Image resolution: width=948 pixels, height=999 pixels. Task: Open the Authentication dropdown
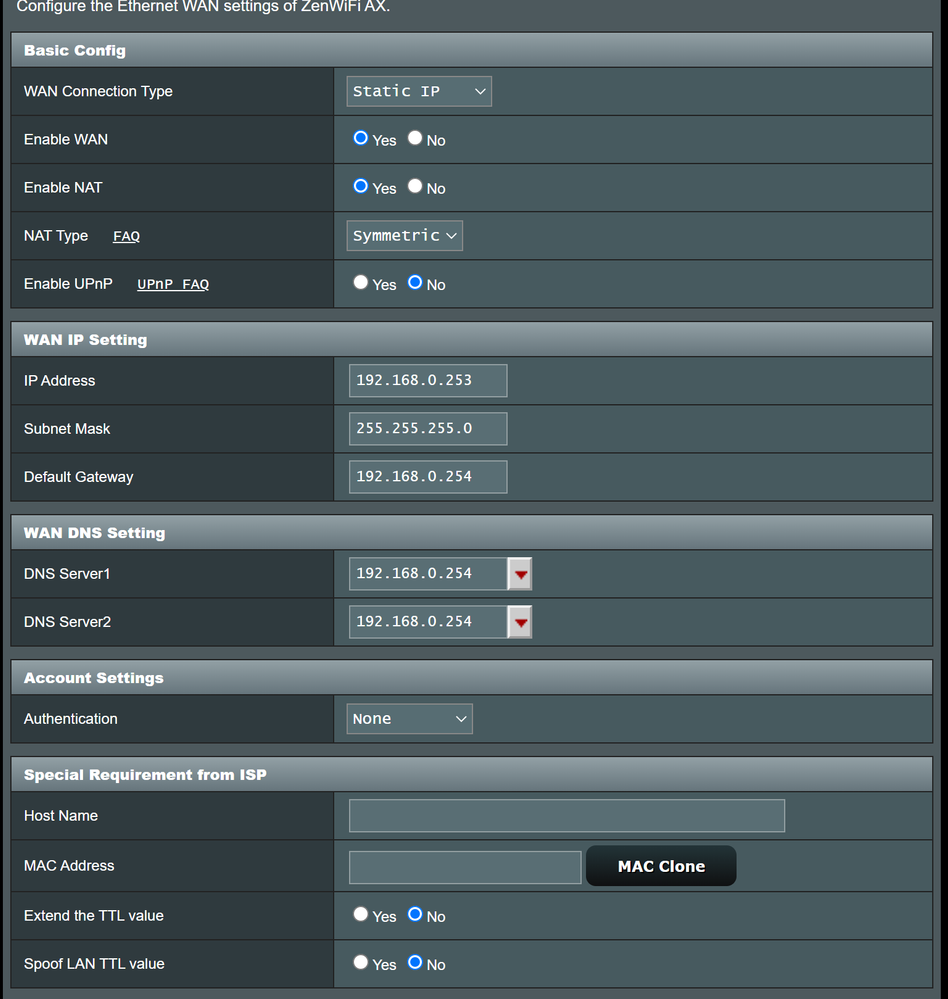pyautogui.click(x=409, y=719)
